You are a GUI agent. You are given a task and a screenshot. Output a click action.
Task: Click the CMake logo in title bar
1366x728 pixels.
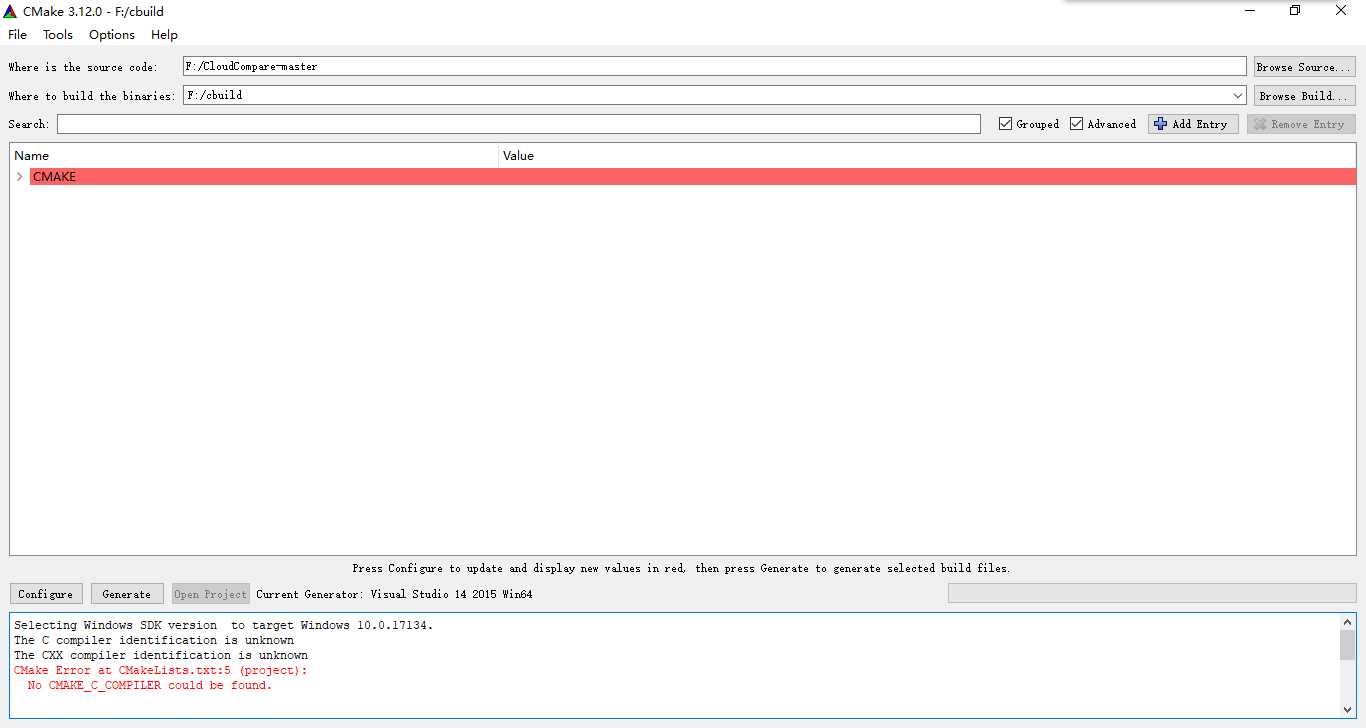click(x=10, y=11)
